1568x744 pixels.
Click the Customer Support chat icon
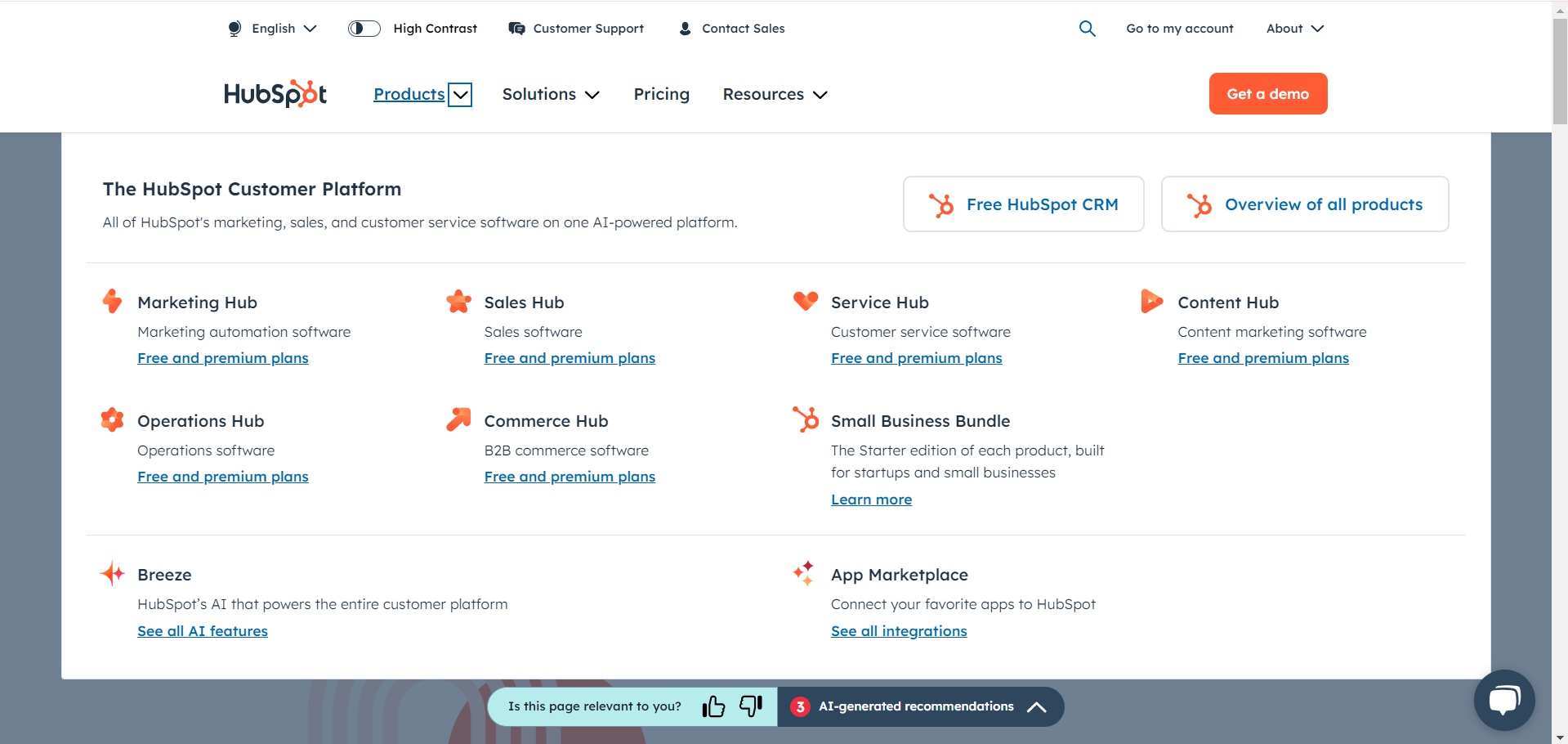pos(516,29)
